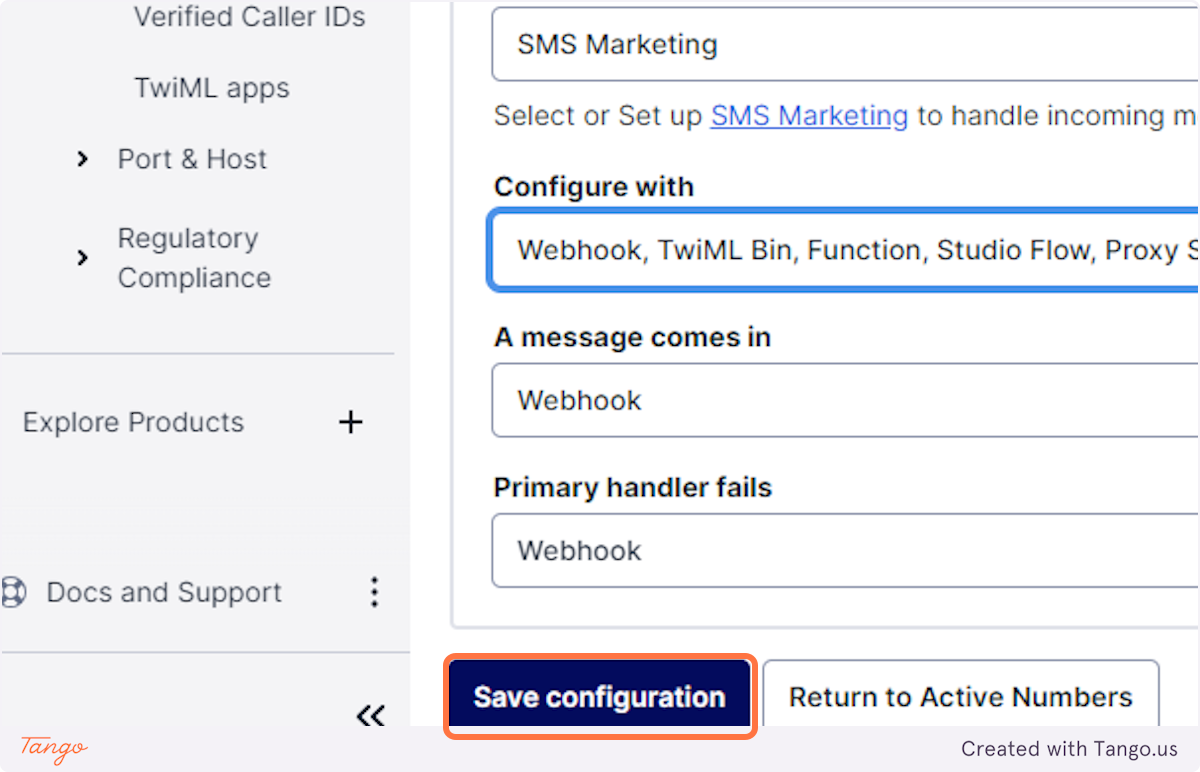Click the Explore Products plus icon

[350, 422]
